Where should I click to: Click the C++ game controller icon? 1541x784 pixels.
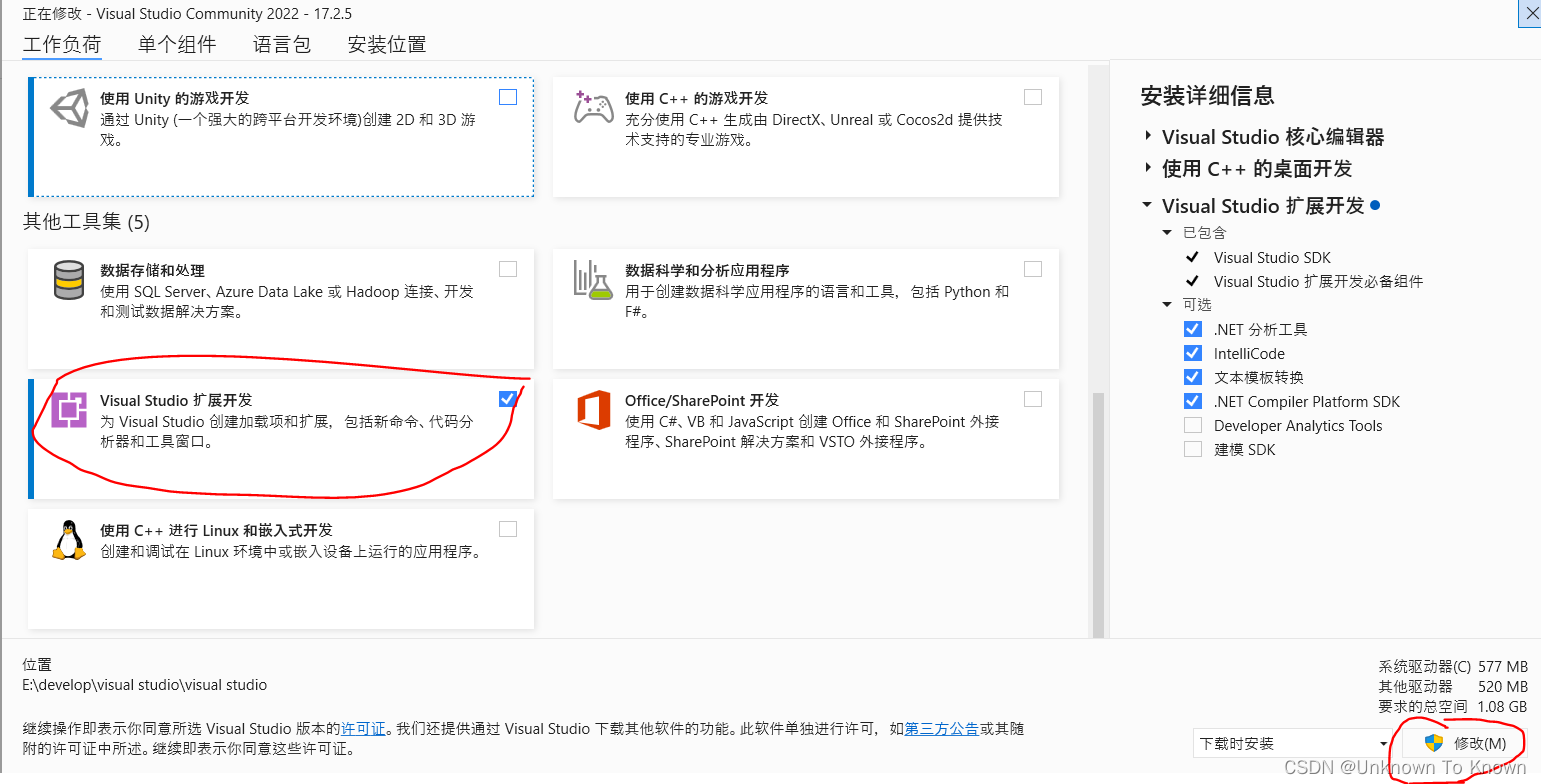coord(594,106)
